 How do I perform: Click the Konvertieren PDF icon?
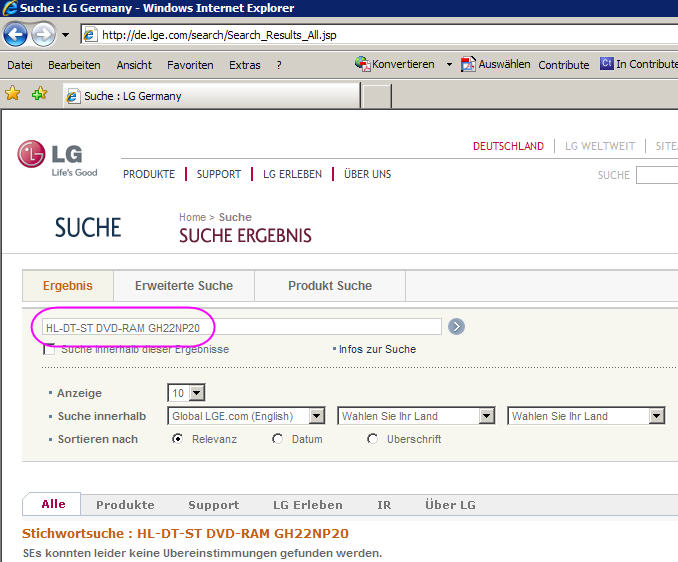click(362, 64)
